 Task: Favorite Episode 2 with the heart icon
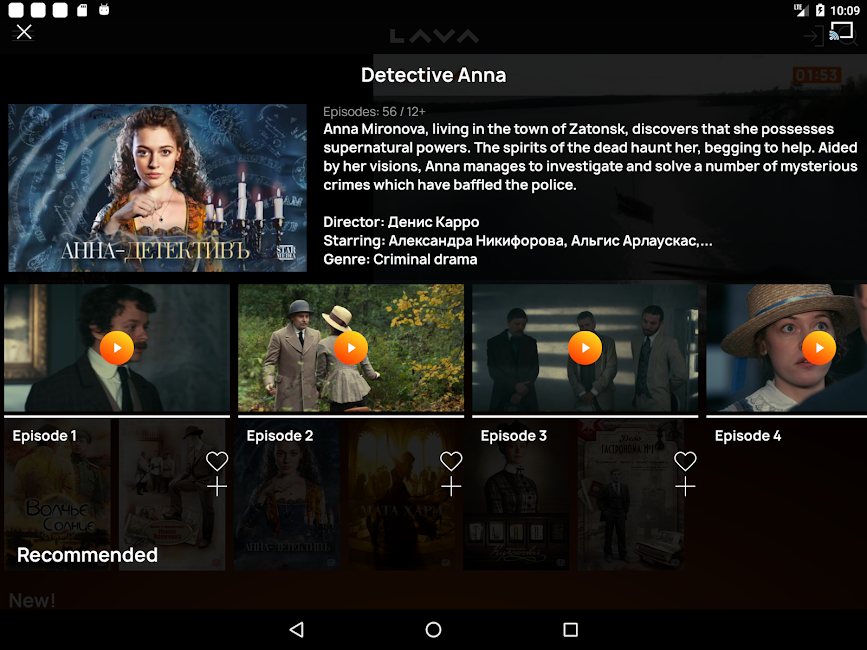(451, 460)
